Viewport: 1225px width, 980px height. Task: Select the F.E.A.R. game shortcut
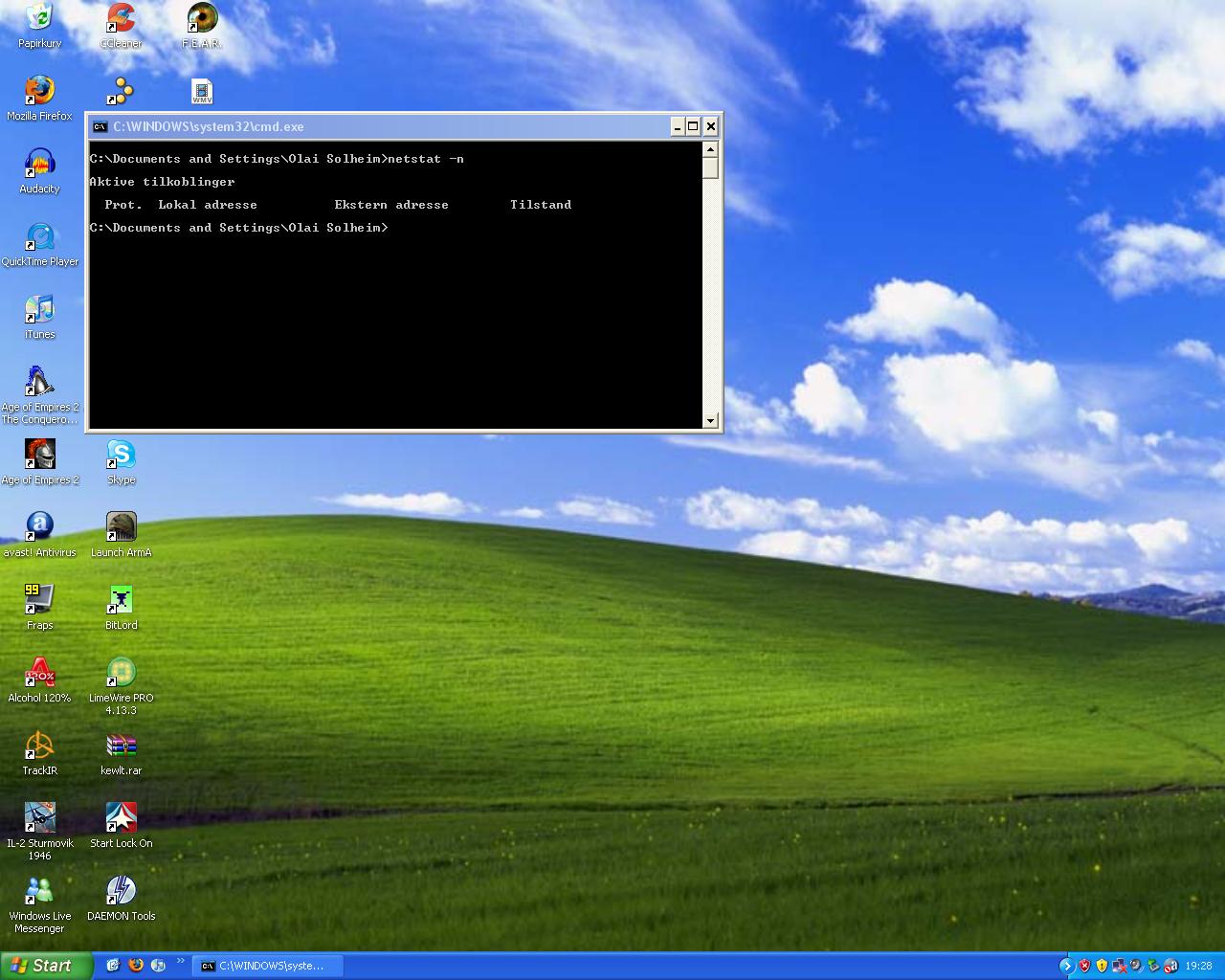coord(202,26)
